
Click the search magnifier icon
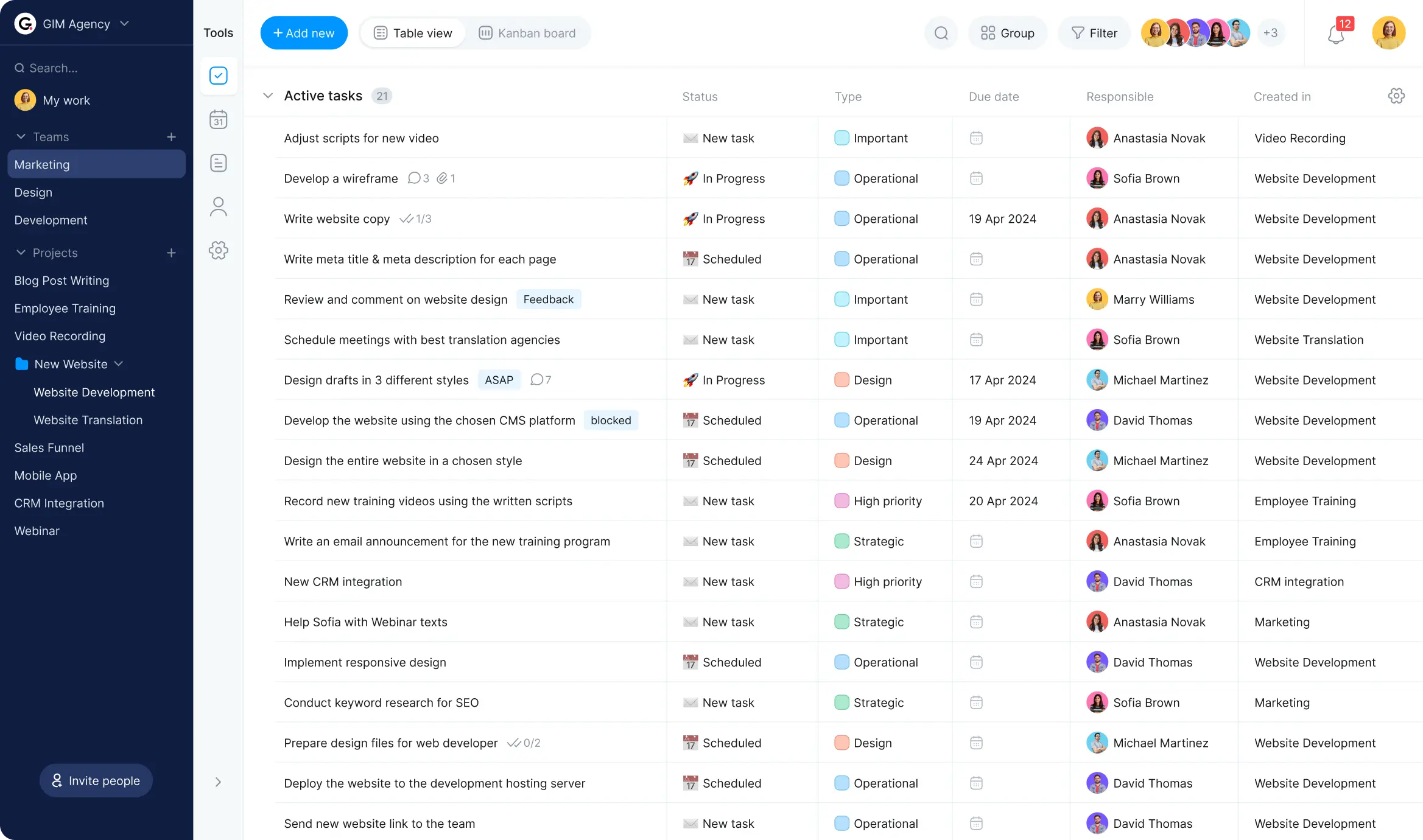[941, 33]
